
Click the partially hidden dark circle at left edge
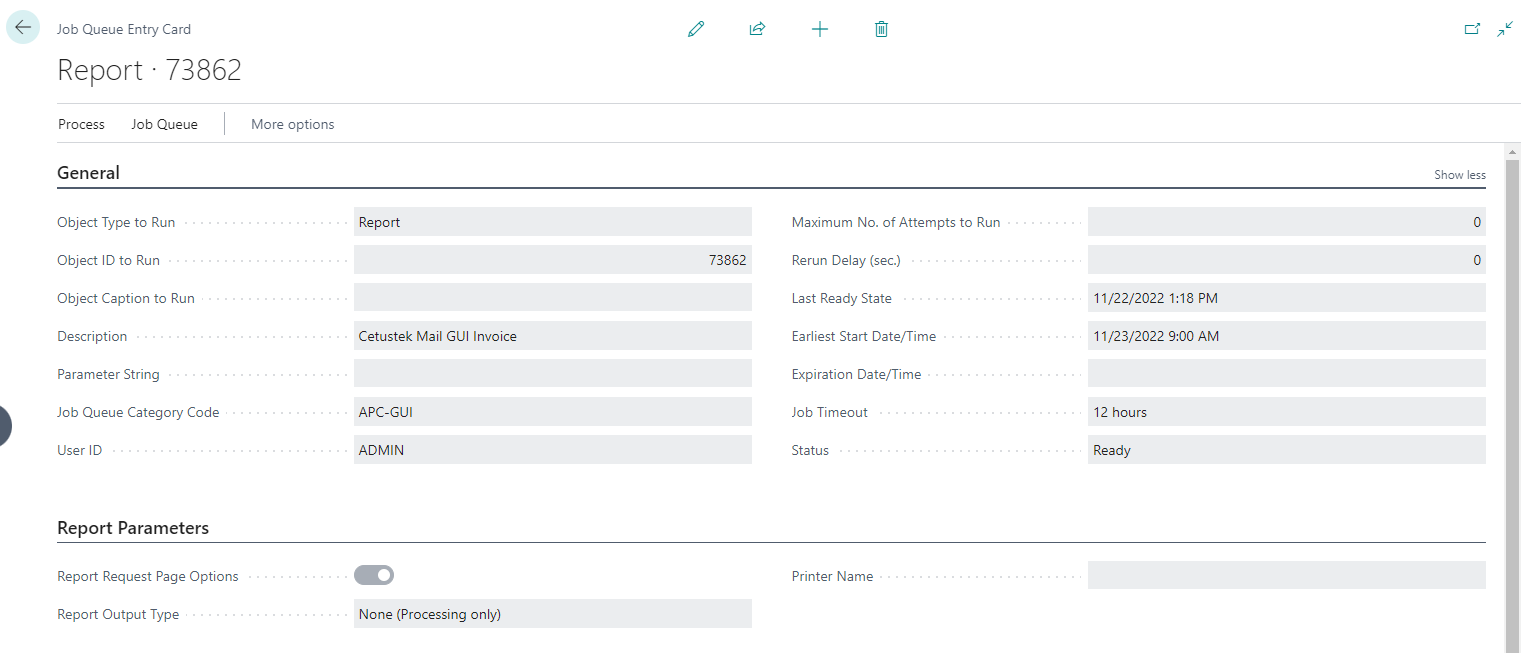pyautogui.click(x=5, y=425)
